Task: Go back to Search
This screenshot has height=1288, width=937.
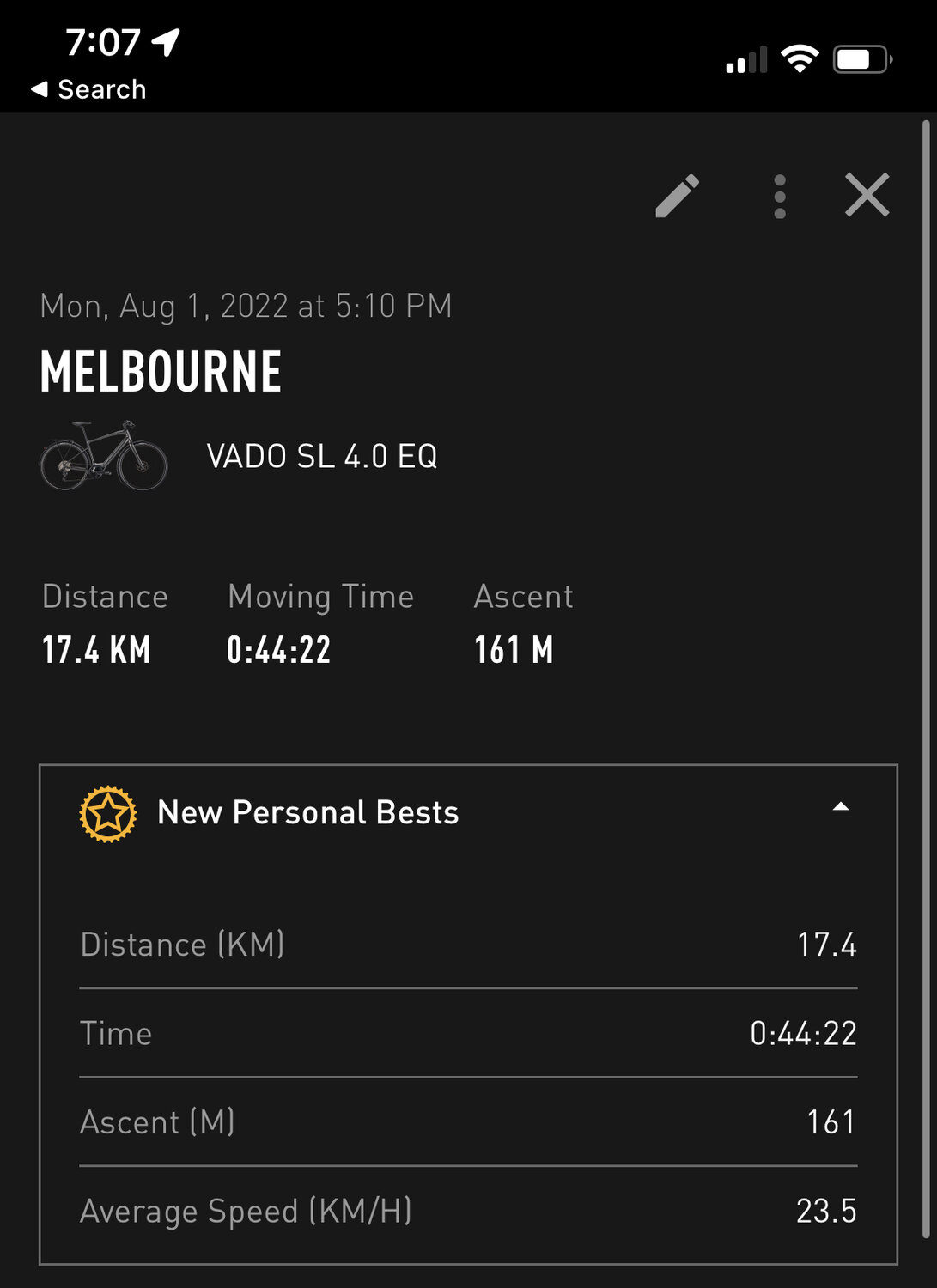Action: click(x=88, y=89)
